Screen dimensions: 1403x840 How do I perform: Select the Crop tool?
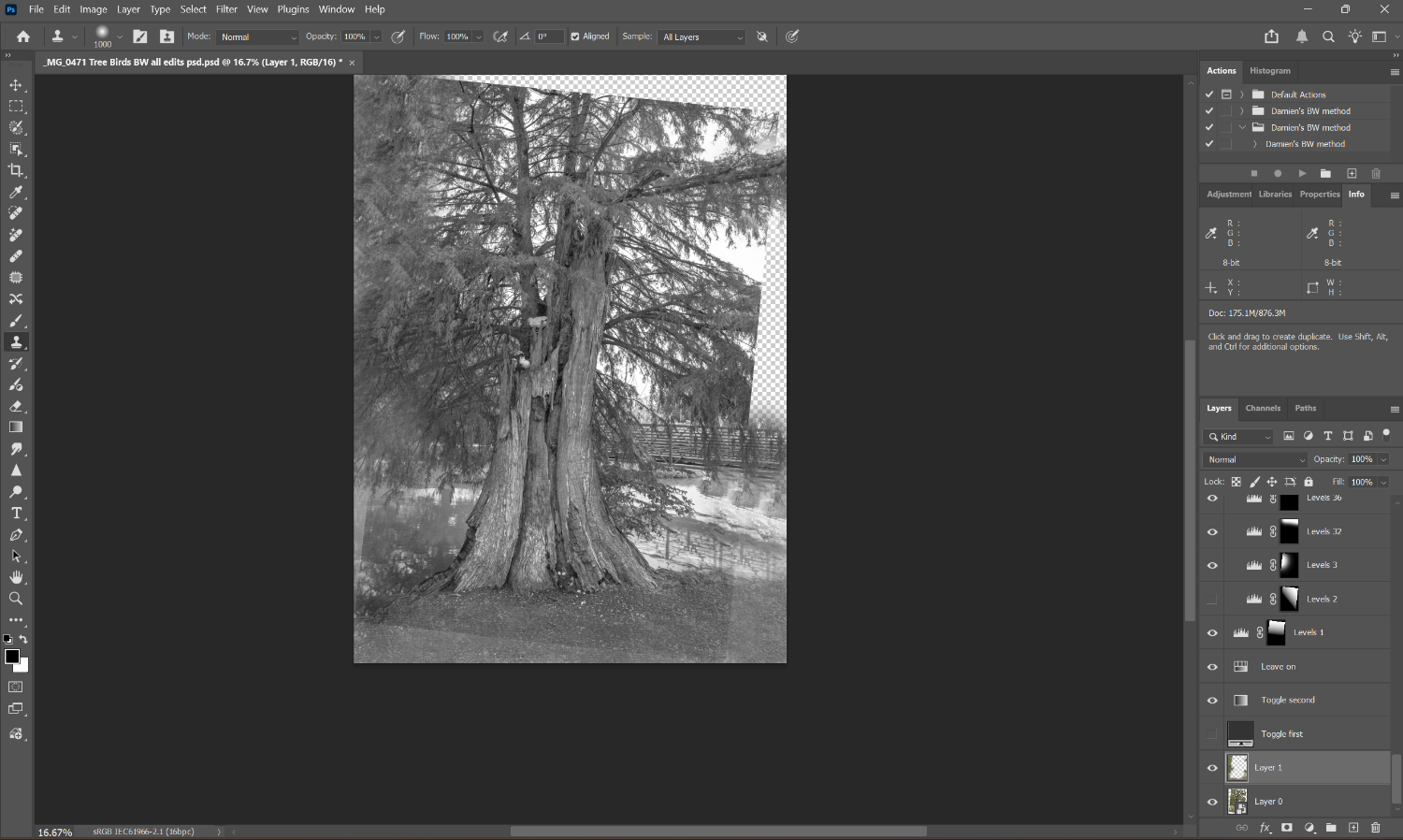[x=16, y=170]
